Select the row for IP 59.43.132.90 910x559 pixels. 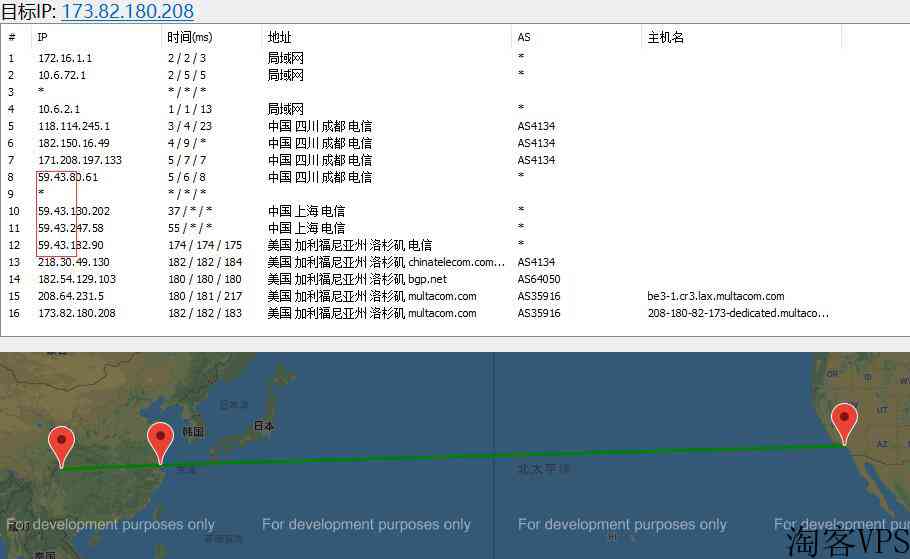pyautogui.click(x=71, y=245)
